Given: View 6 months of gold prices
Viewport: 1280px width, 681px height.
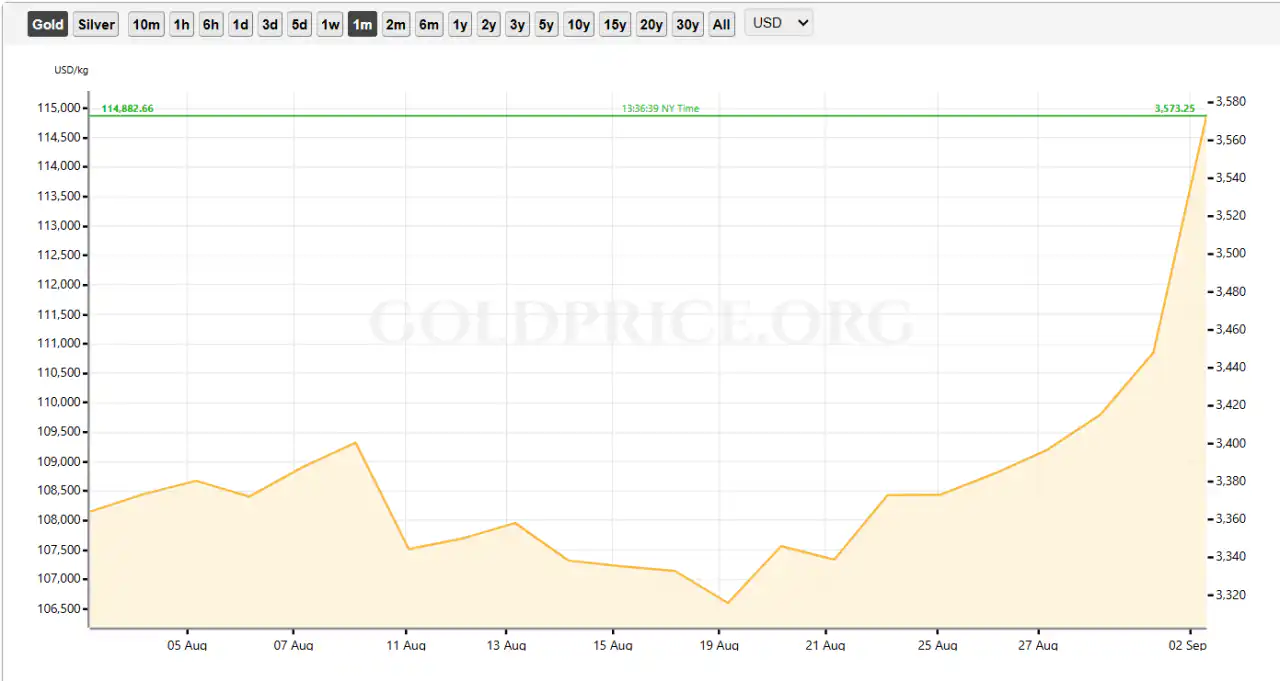Looking at the screenshot, I should click(x=429, y=23).
